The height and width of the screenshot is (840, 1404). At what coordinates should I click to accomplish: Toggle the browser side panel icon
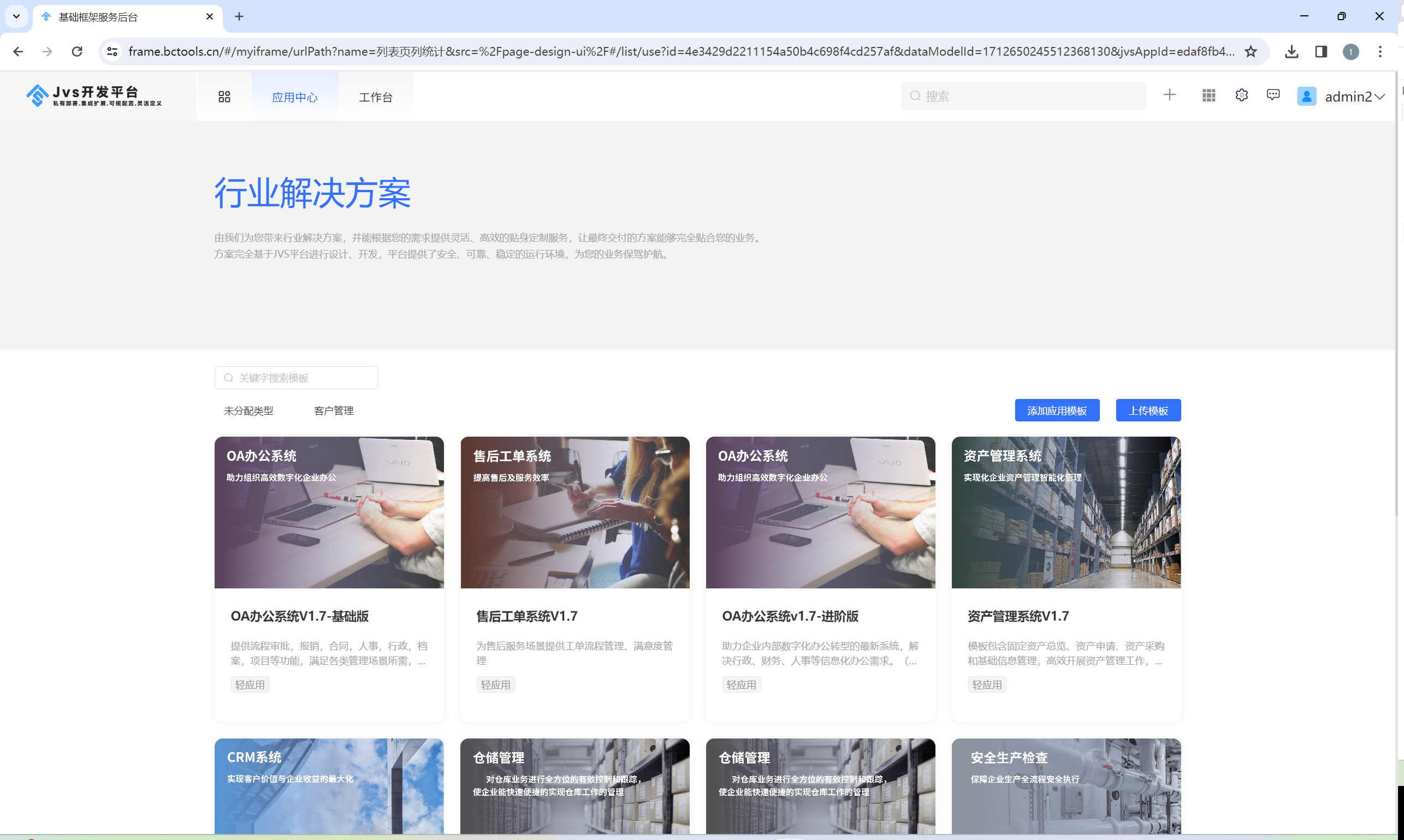point(1321,51)
